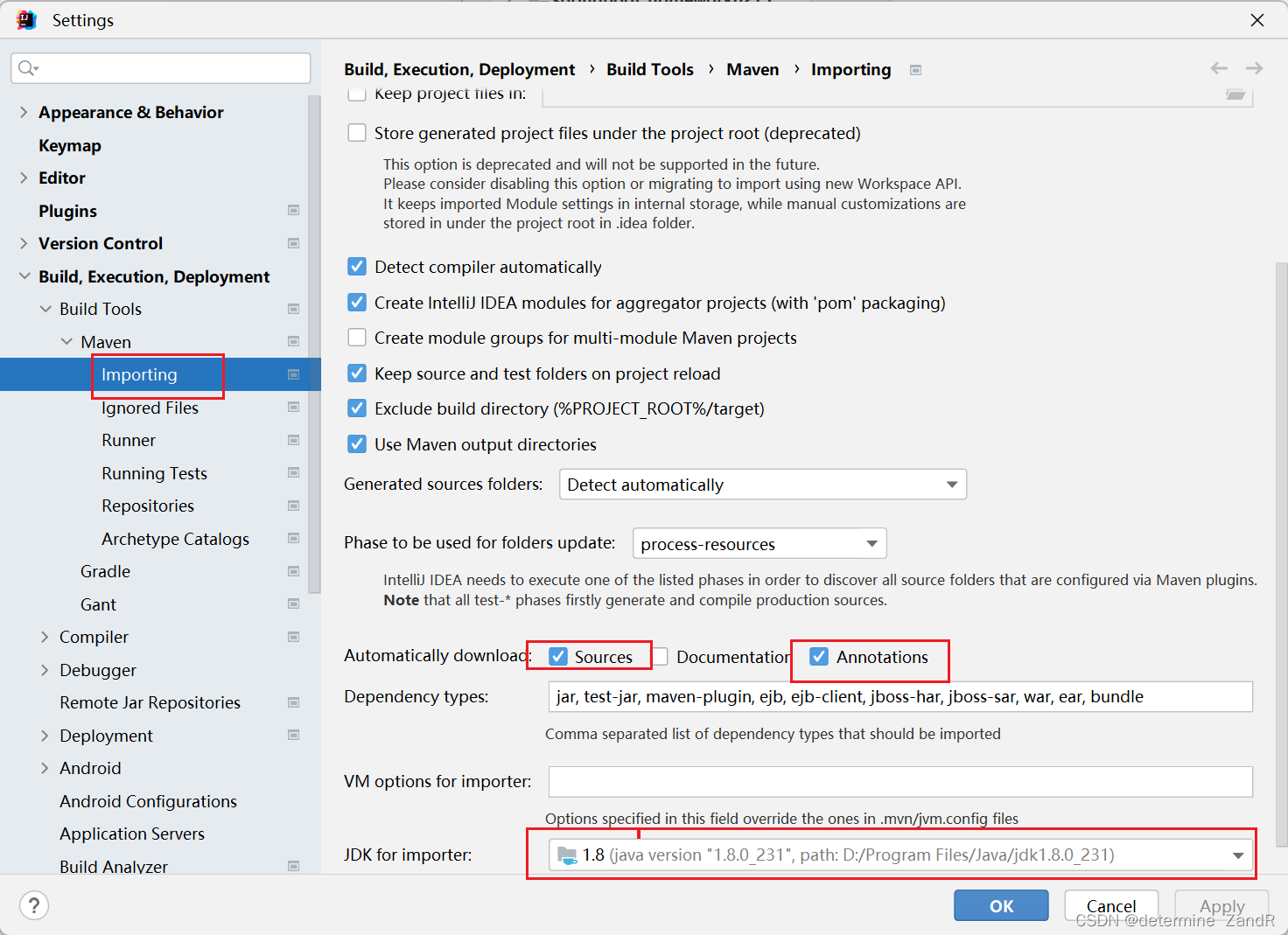Enable Create module groups for multi-module projects
Viewport: 1288px width, 935px height.
coord(357,338)
